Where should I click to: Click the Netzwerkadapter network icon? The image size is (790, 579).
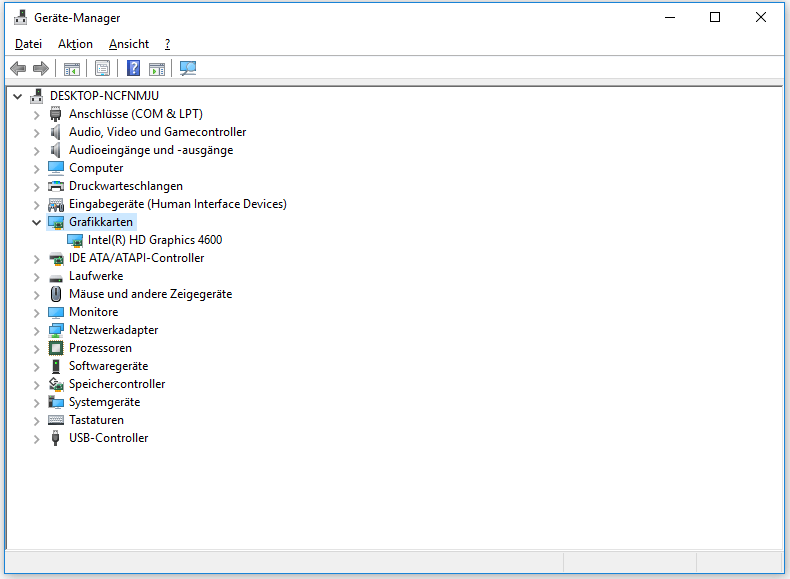56,330
